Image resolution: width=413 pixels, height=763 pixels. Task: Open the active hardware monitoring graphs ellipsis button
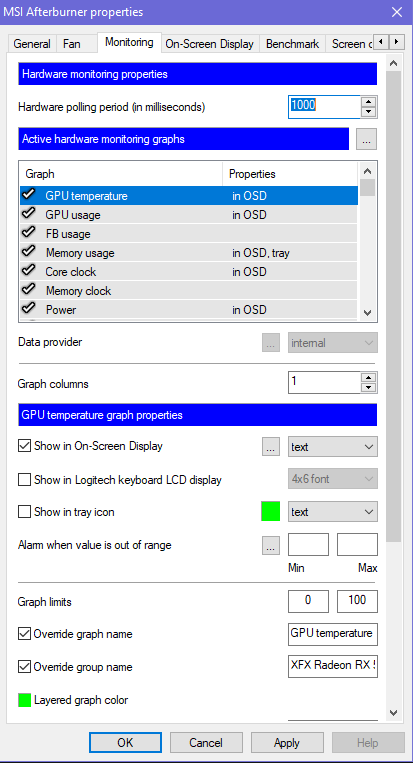tap(367, 139)
